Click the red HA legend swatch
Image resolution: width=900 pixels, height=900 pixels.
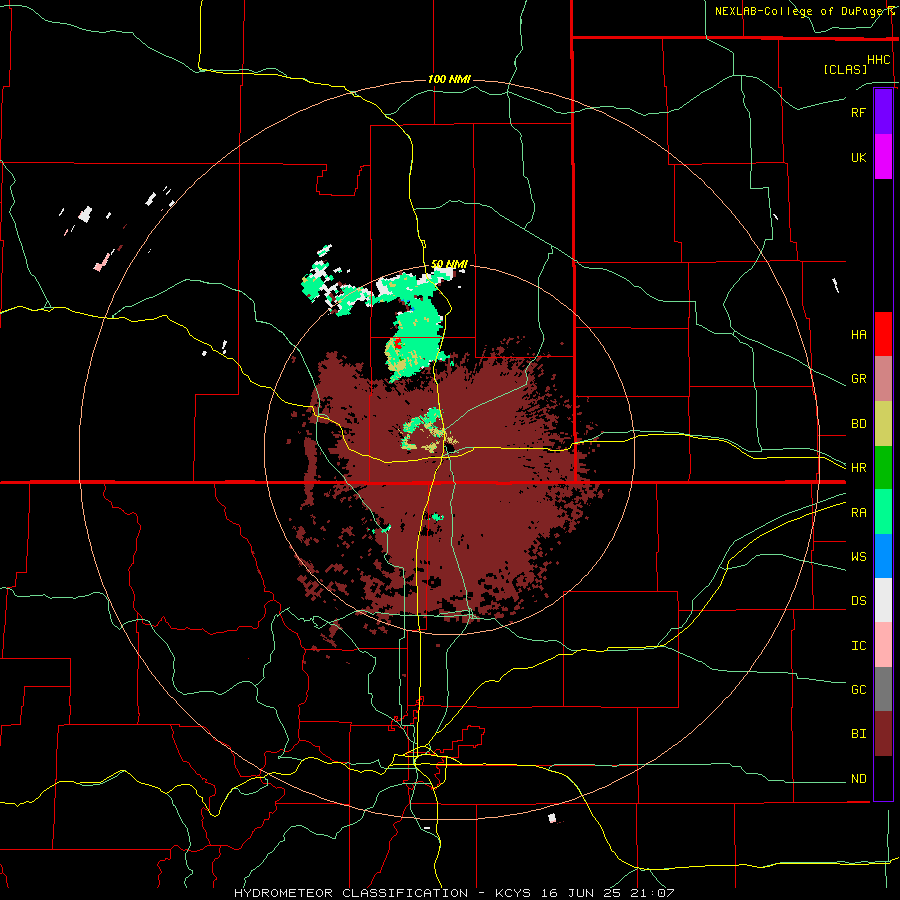[x=883, y=334]
